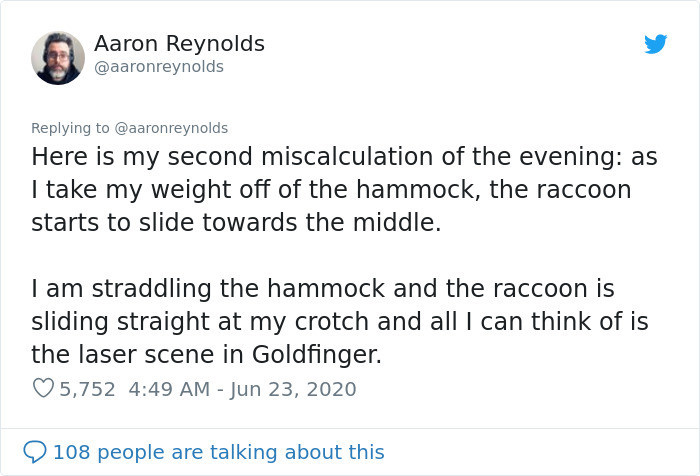Click the 5,752 likes count
The image size is (700, 476).
click(87, 389)
